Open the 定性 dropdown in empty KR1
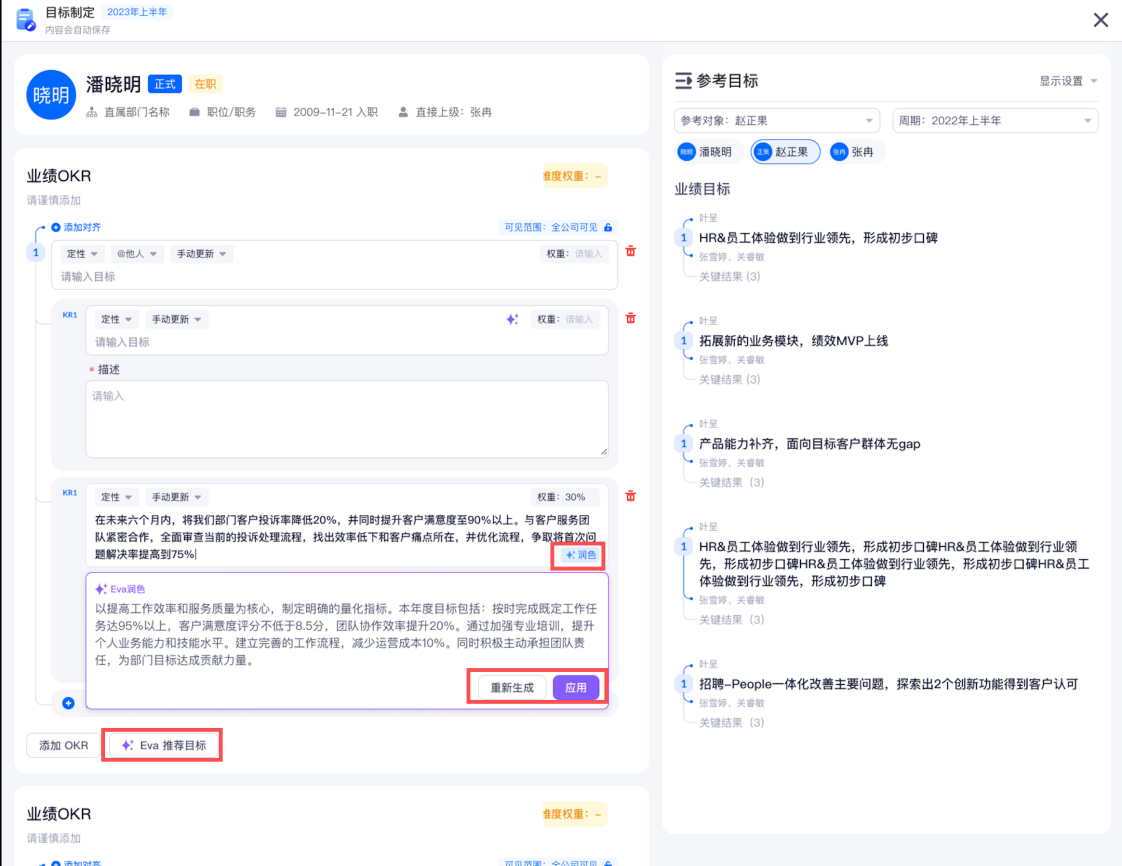This screenshot has width=1122, height=866. tap(116, 319)
